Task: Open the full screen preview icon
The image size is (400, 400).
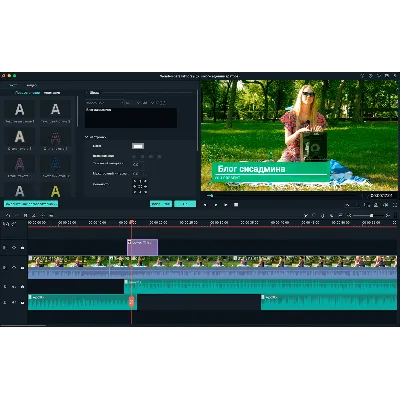Action: click(395, 205)
